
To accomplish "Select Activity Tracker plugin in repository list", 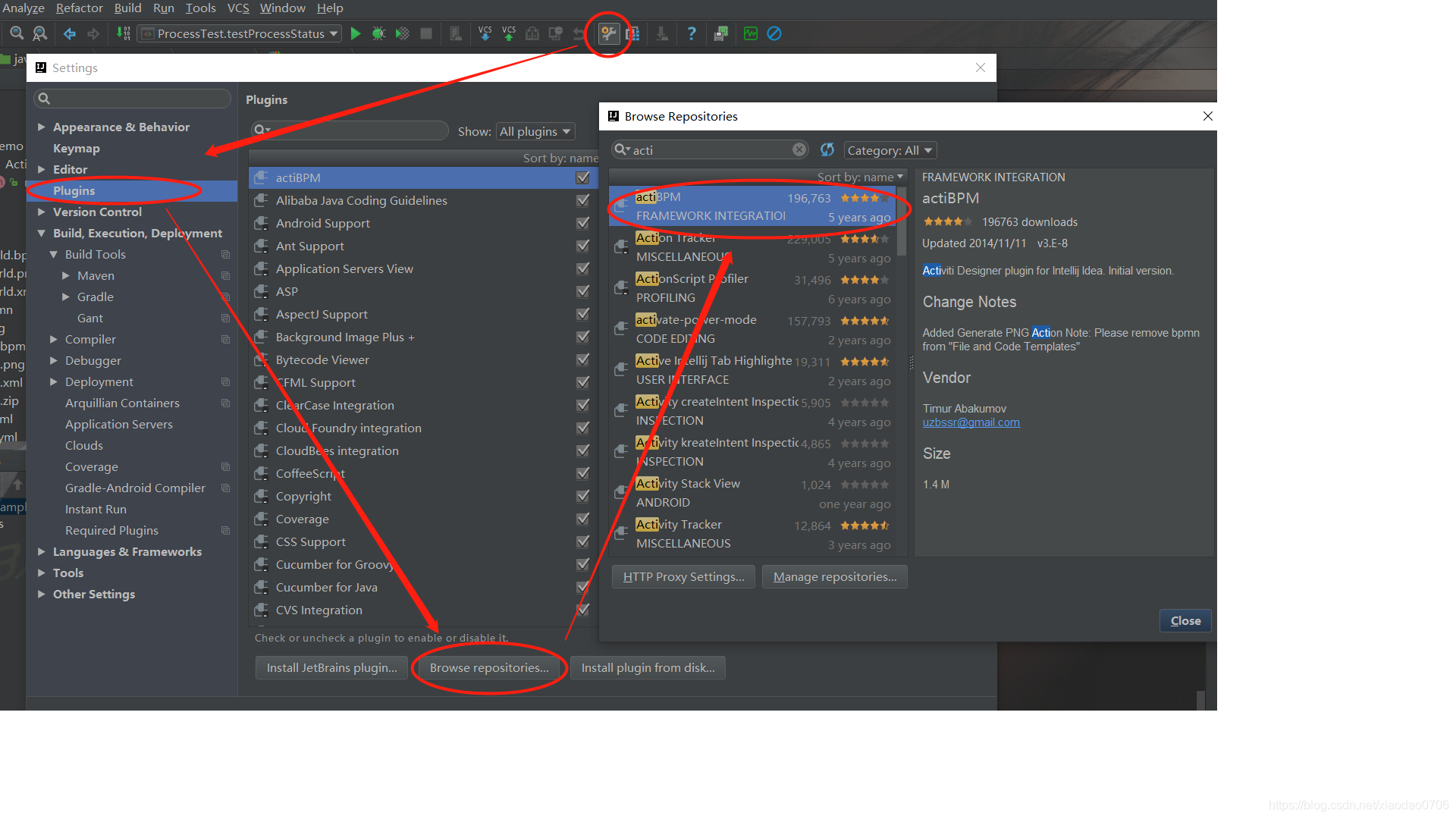I will click(751, 534).
